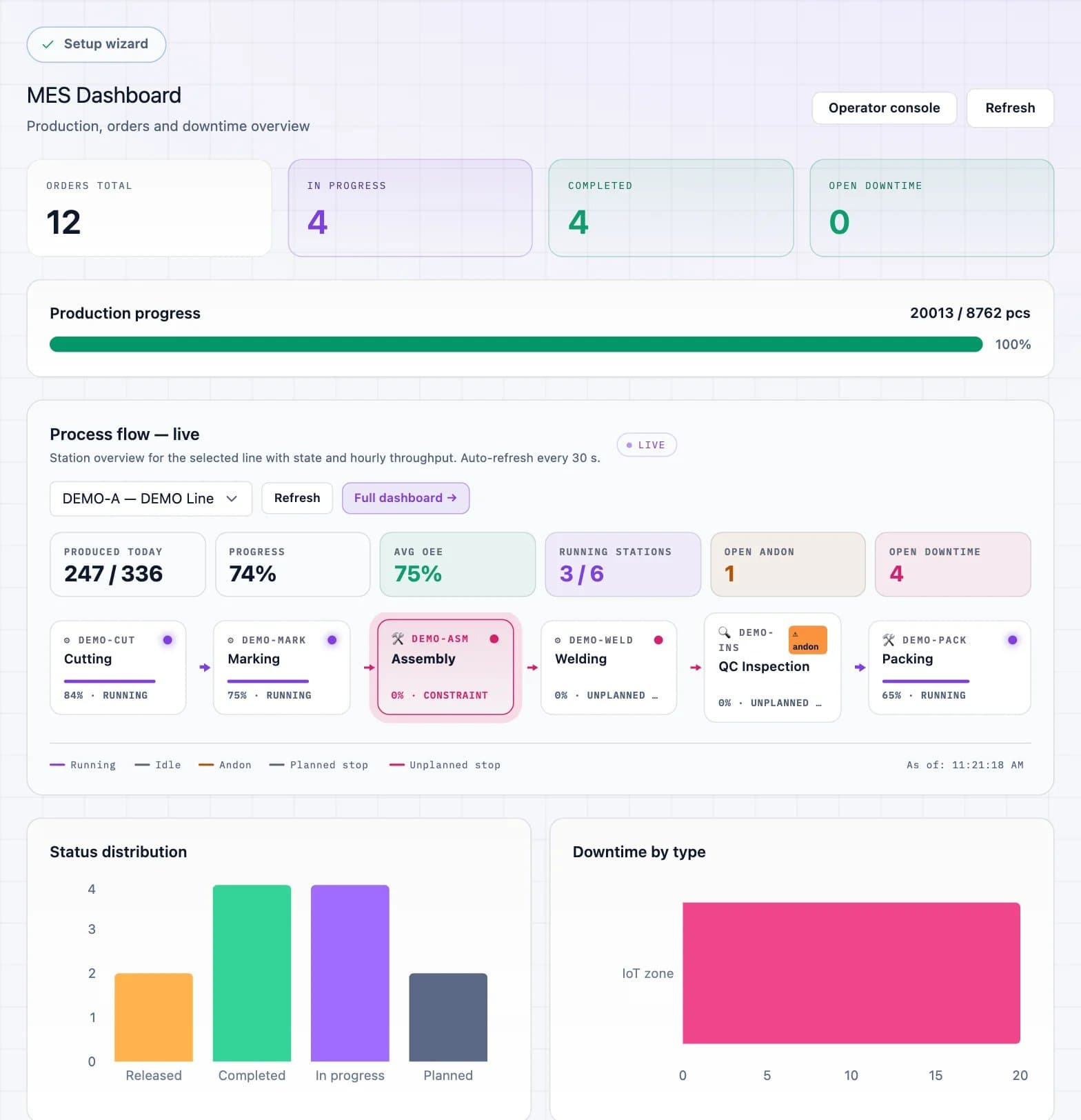Click the gray Planned chart bar
This screenshot has width=1081, height=1120.
[448, 1017]
